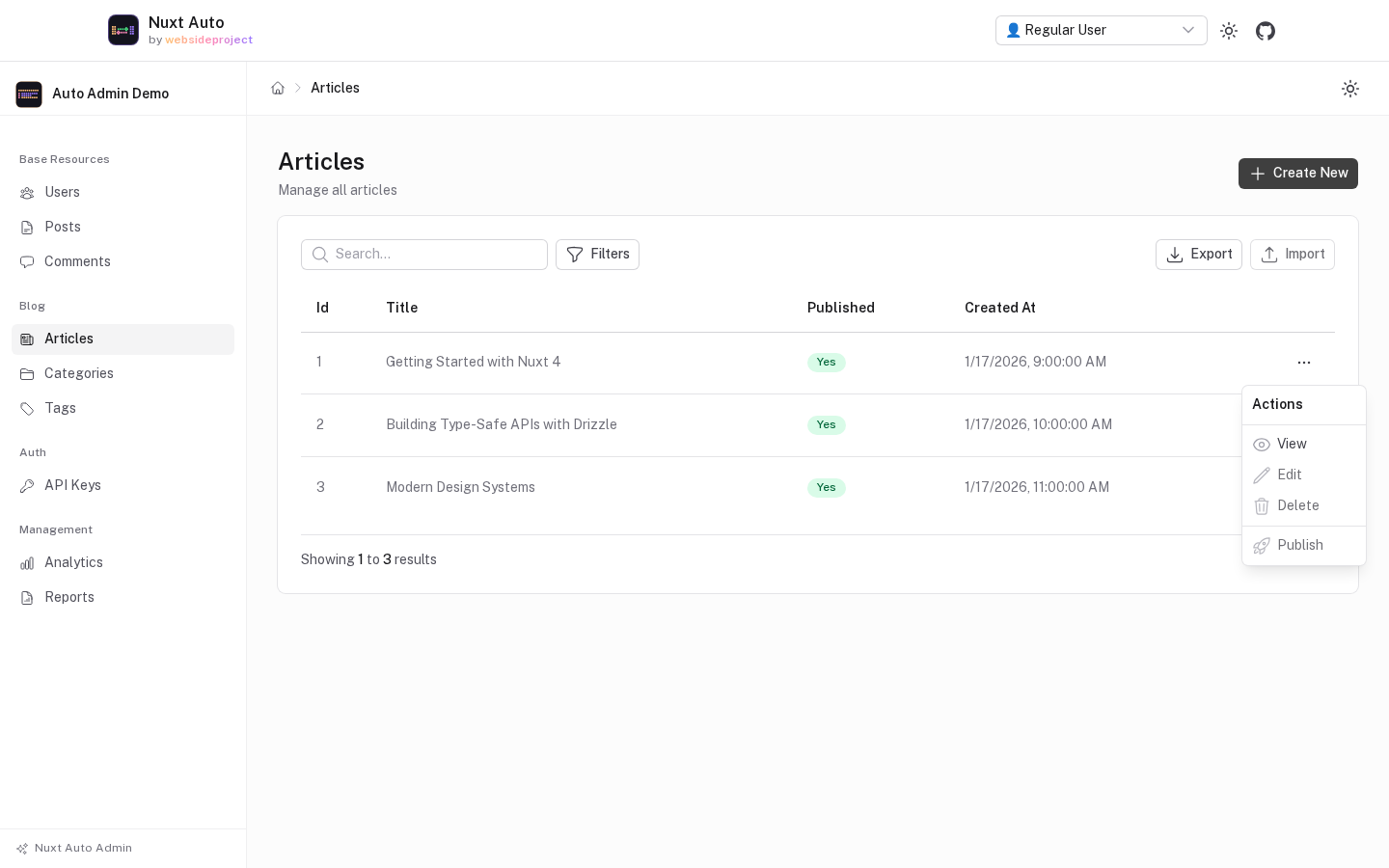Image resolution: width=1389 pixels, height=868 pixels.
Task: Click the Import button
Action: (x=1293, y=255)
